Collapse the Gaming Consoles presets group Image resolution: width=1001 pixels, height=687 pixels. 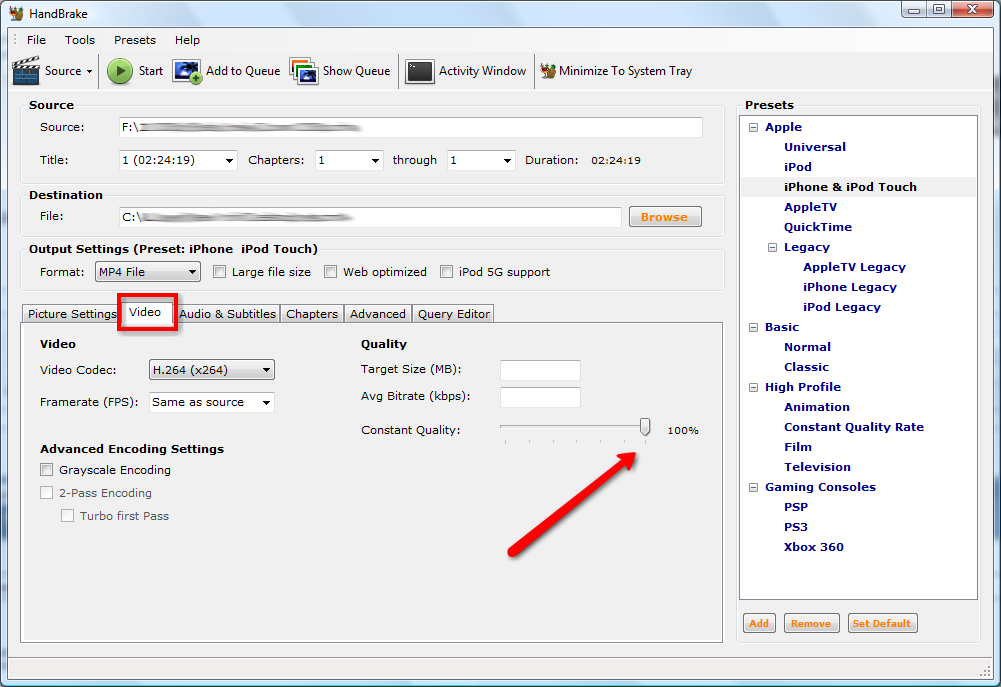753,487
